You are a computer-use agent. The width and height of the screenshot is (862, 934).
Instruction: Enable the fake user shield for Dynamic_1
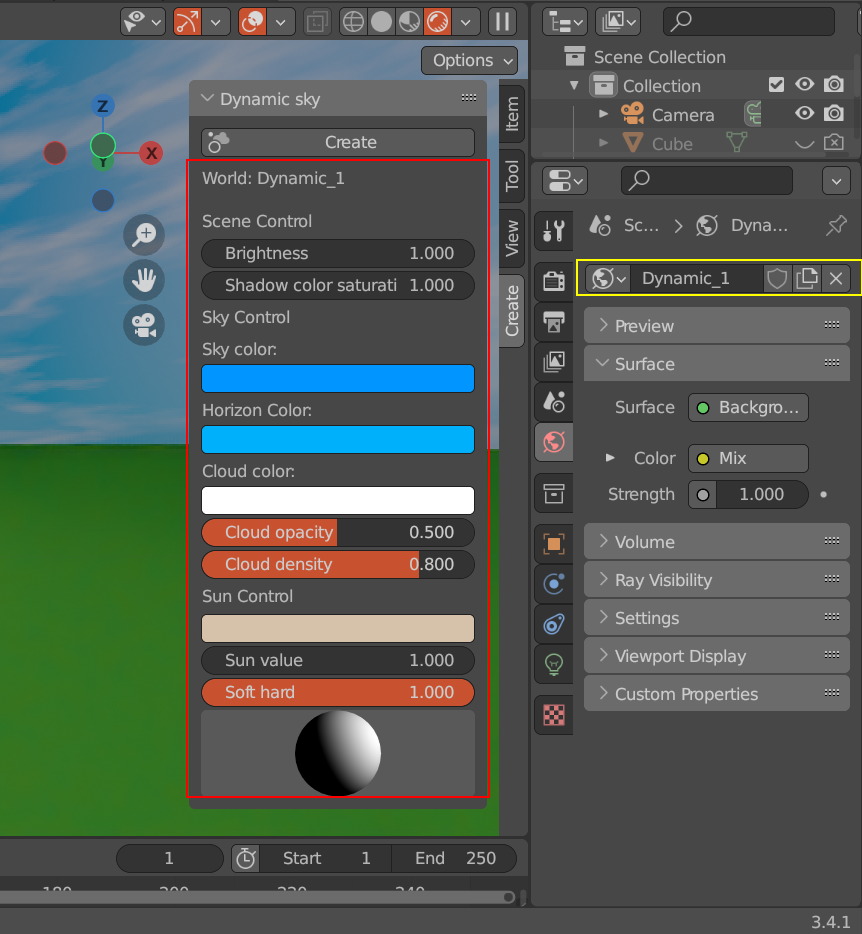tap(777, 278)
